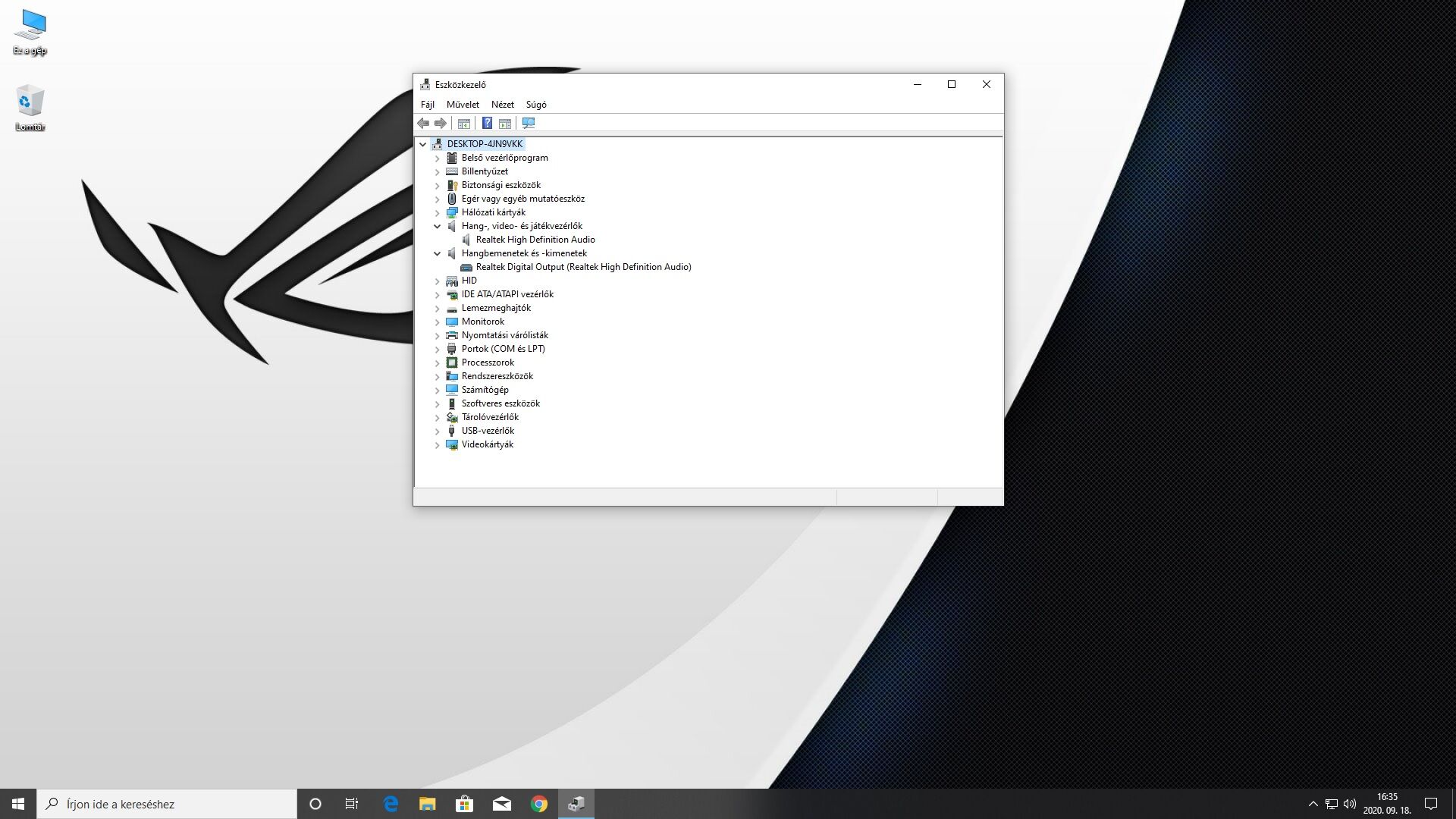This screenshot has width=1456, height=819.
Task: Select the HID device icon
Action: [x=452, y=281]
